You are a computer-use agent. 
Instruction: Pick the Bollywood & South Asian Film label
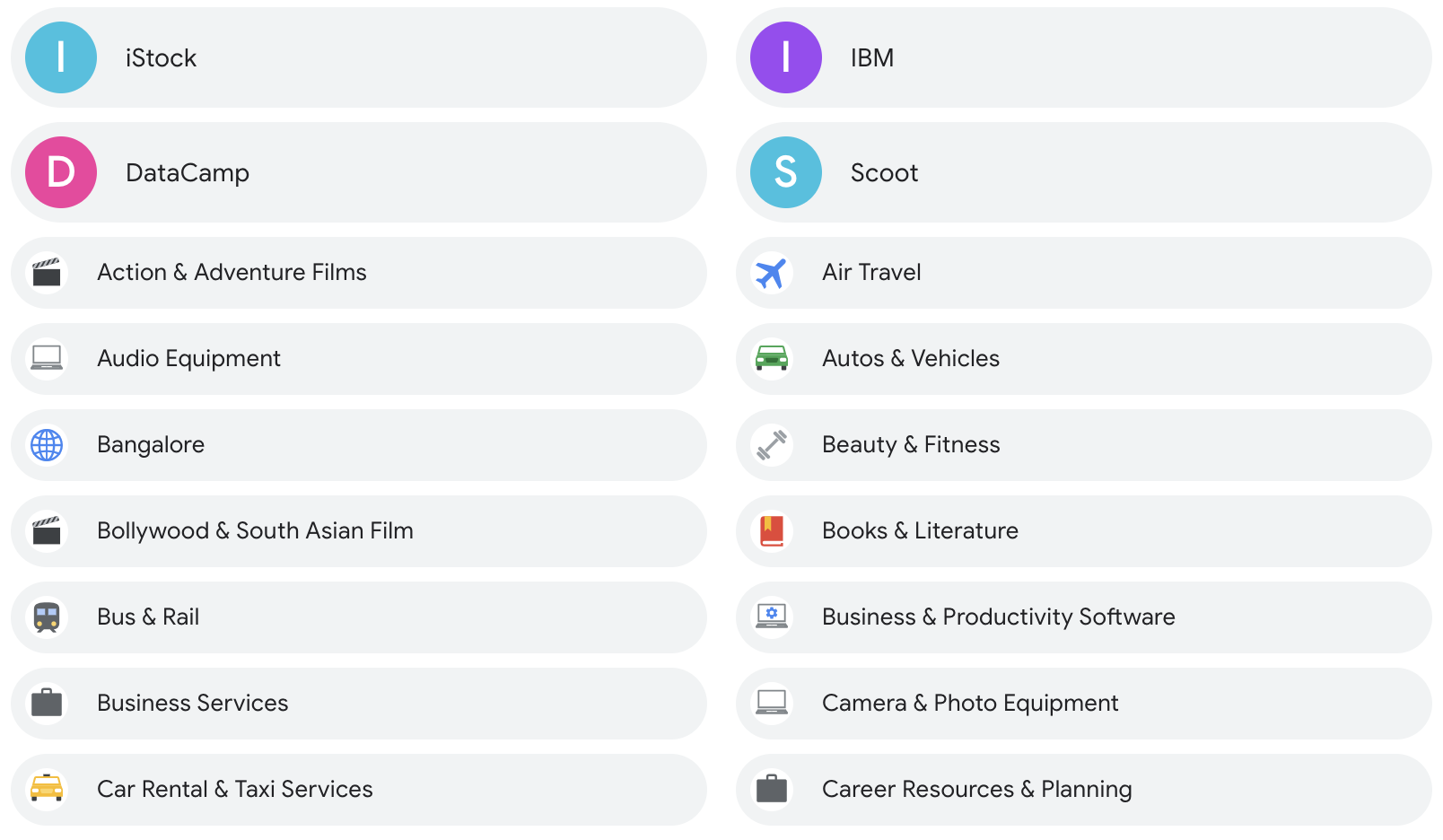point(255,531)
